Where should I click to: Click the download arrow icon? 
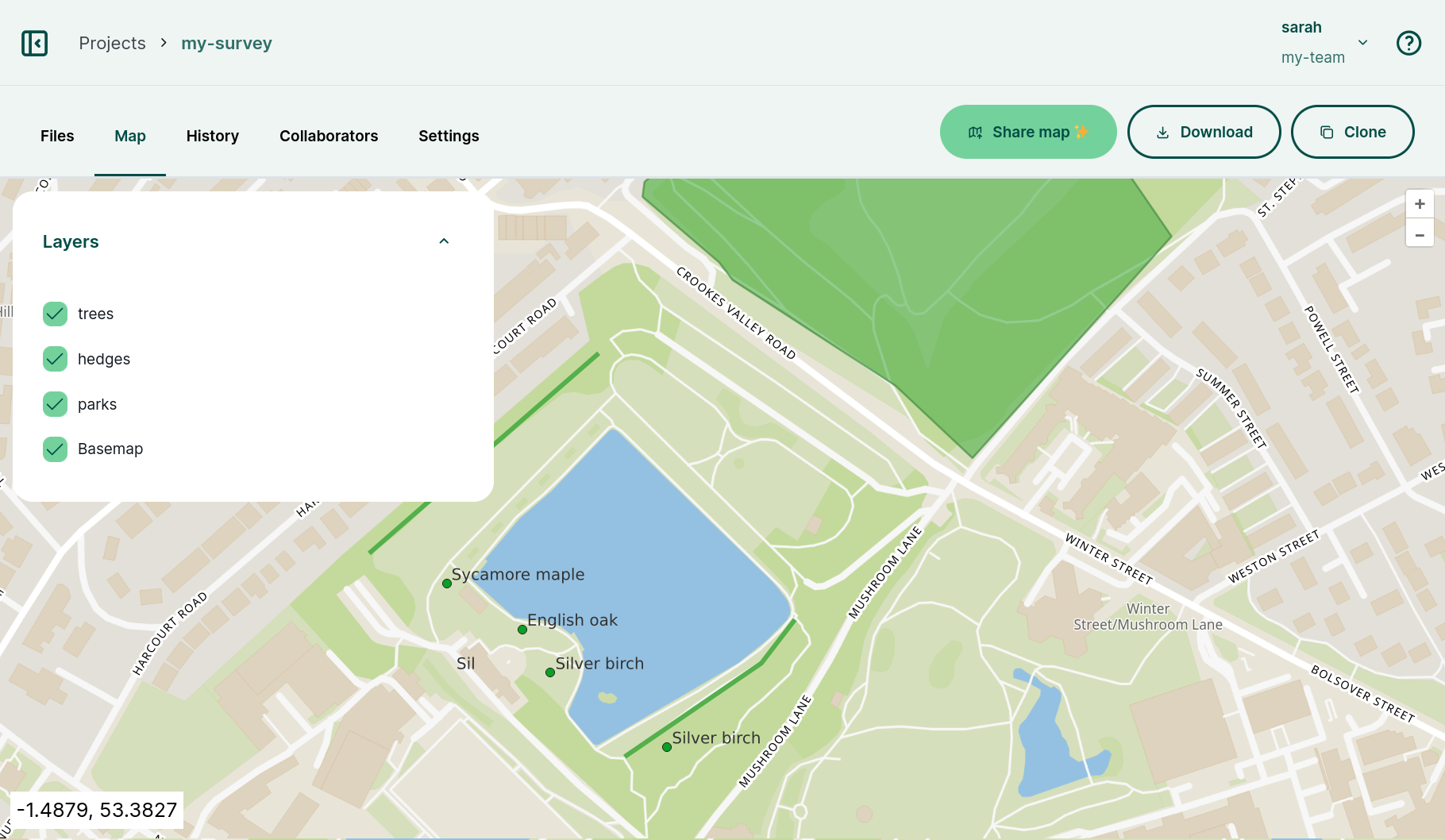1162,132
